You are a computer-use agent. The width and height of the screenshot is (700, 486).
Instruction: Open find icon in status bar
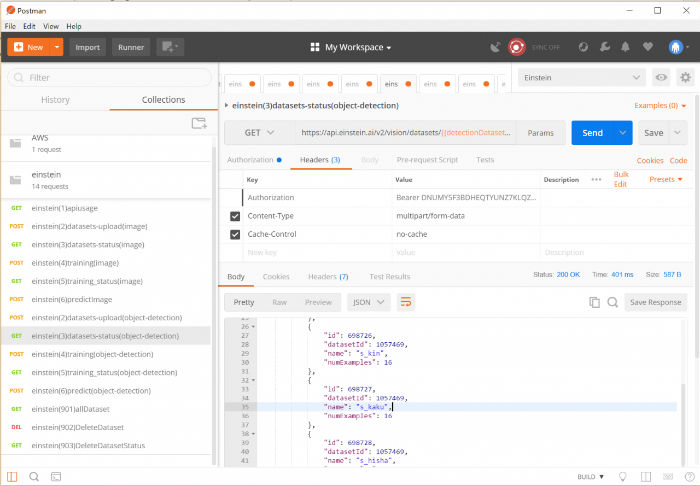(34, 476)
